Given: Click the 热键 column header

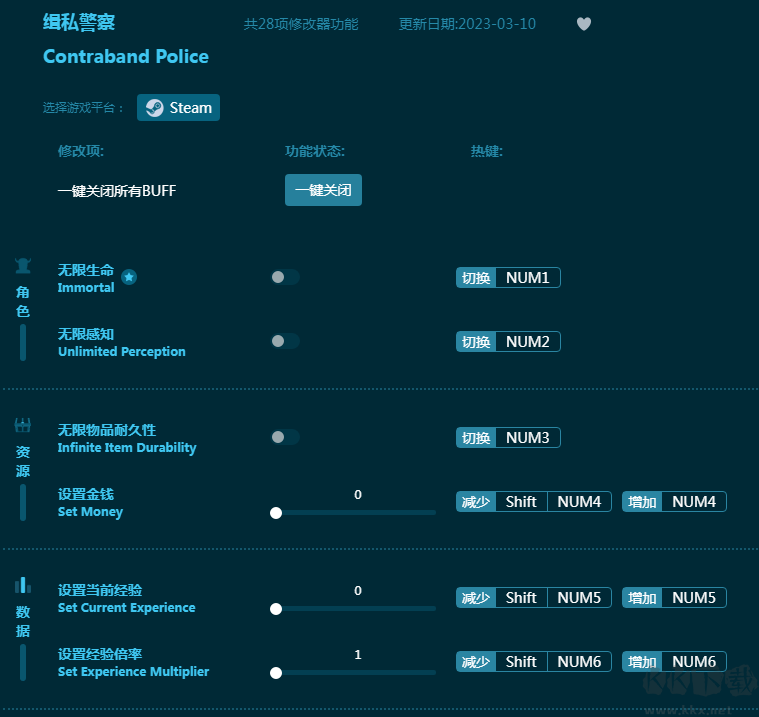Looking at the screenshot, I should 486,151.
